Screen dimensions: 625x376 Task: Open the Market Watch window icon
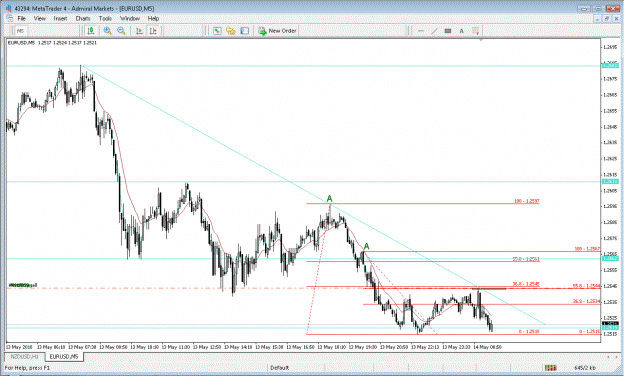pos(217,31)
